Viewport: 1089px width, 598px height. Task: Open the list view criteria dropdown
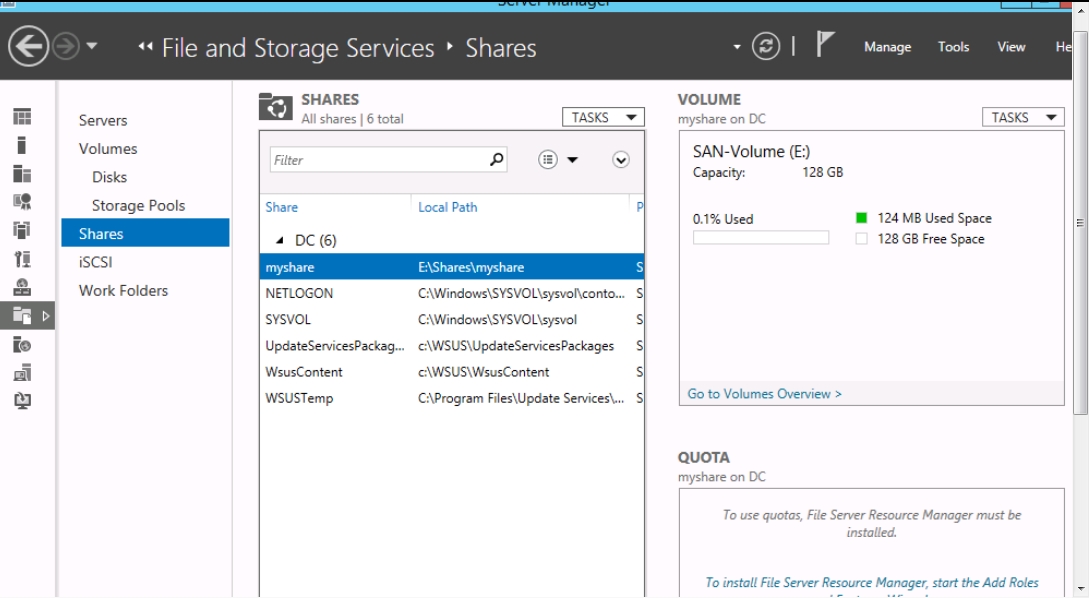[x=558, y=160]
